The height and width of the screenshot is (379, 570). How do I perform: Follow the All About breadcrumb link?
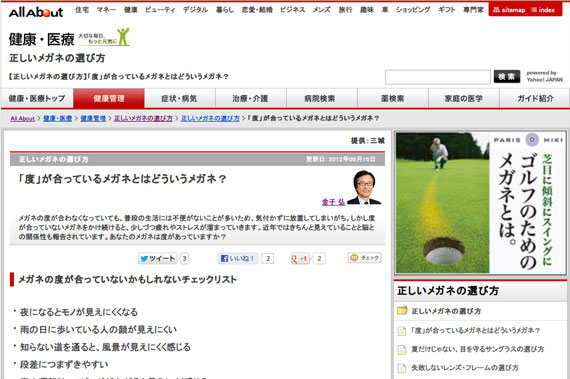pos(22,118)
